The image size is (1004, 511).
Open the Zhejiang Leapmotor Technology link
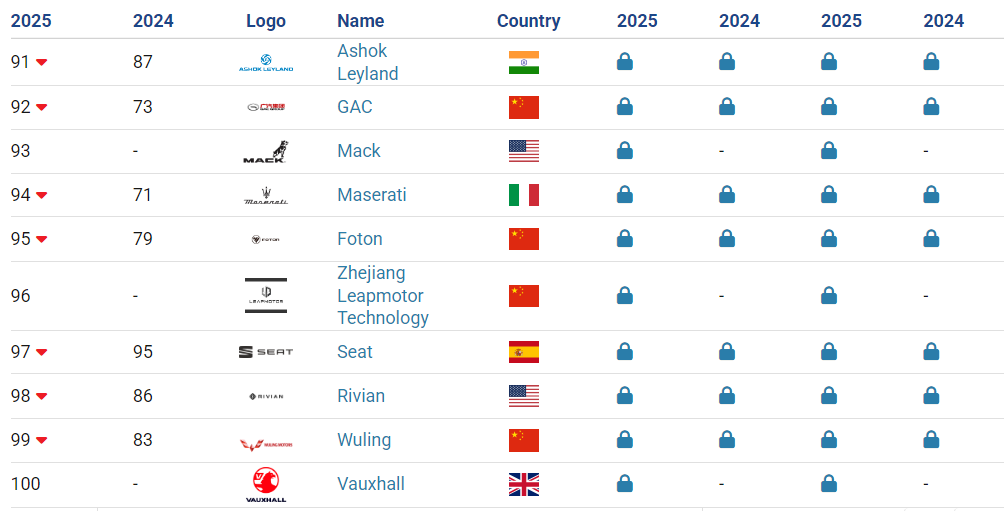tap(383, 295)
